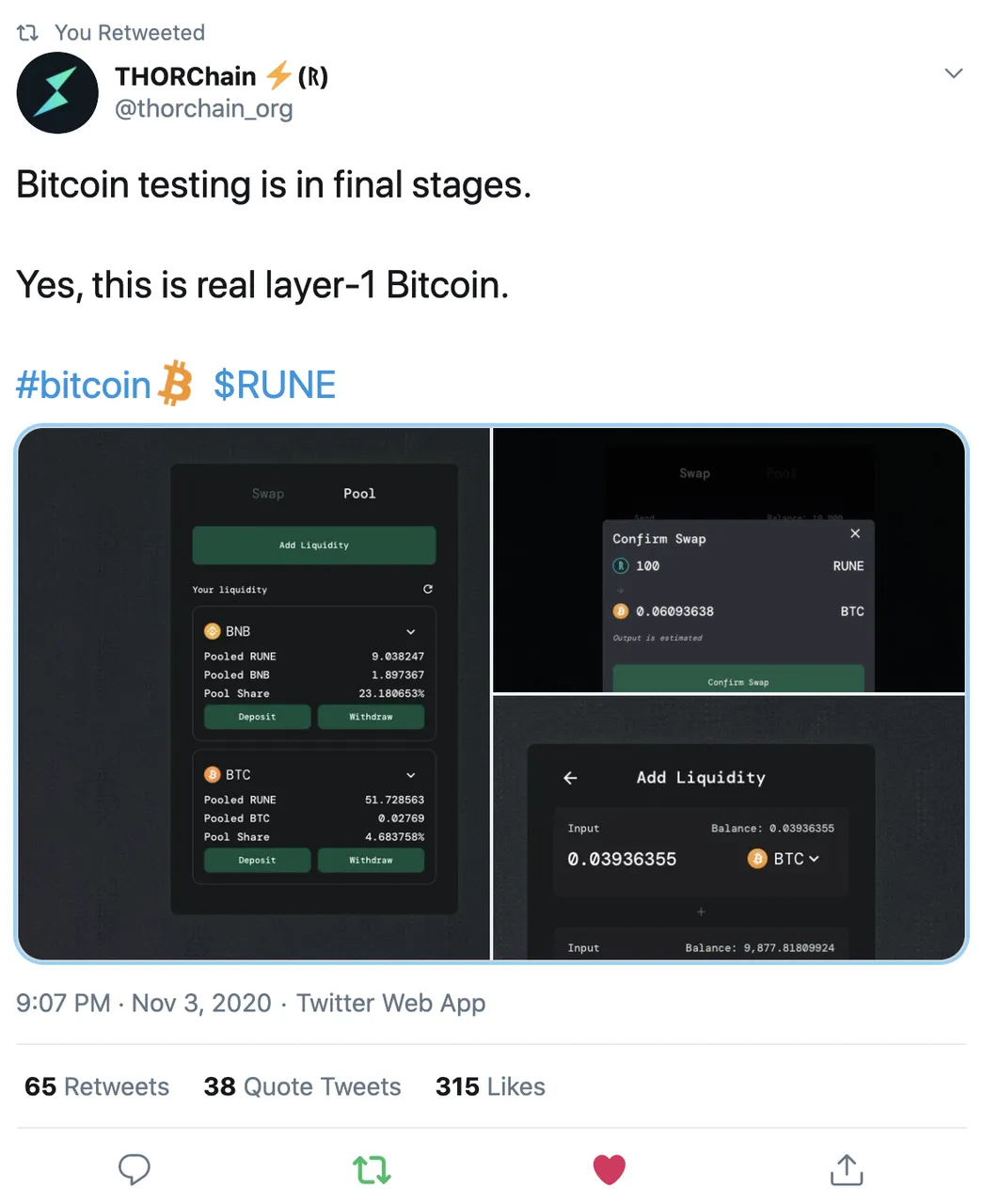
Task: Open the tweet options chevron menu
Action: [954, 73]
